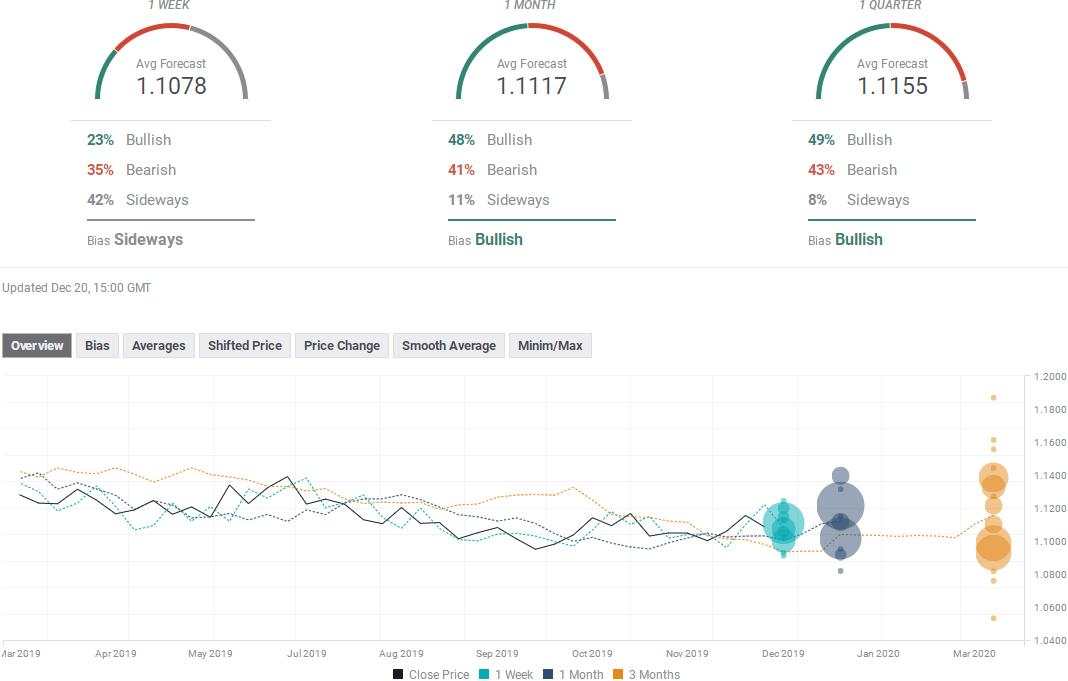Toggle the 1 Month legend series
1068x681 pixels.
point(573,674)
